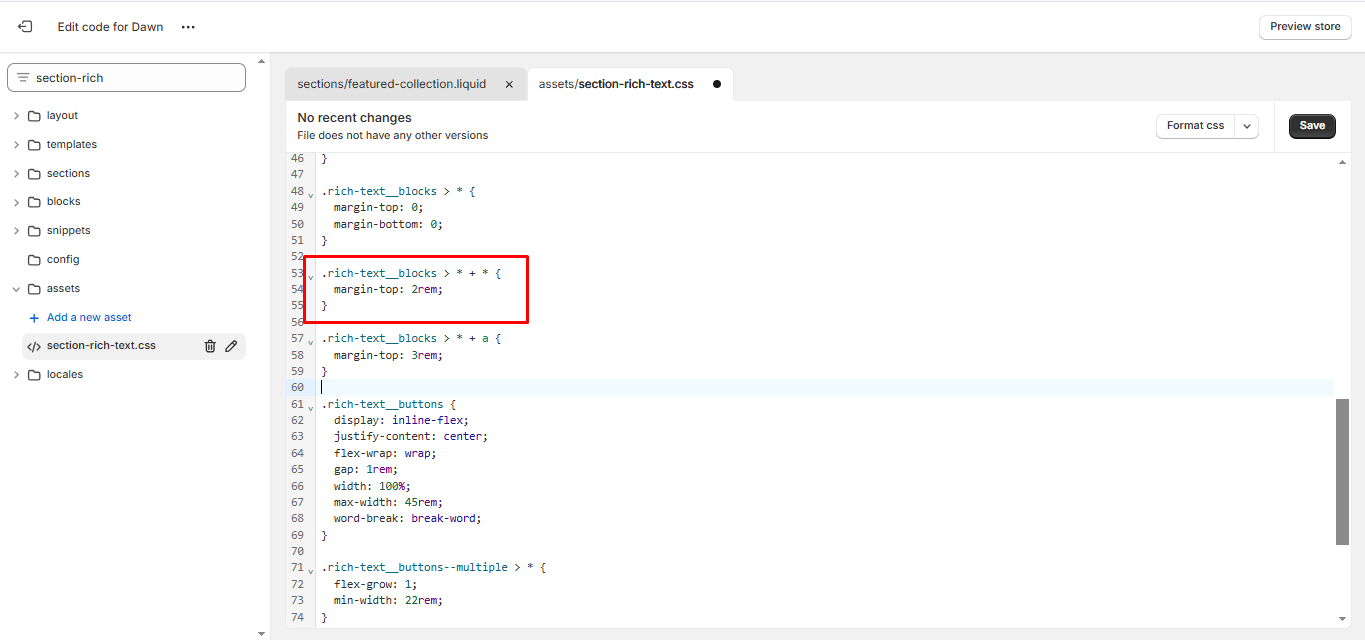Fold the code block at line 71

(311, 570)
